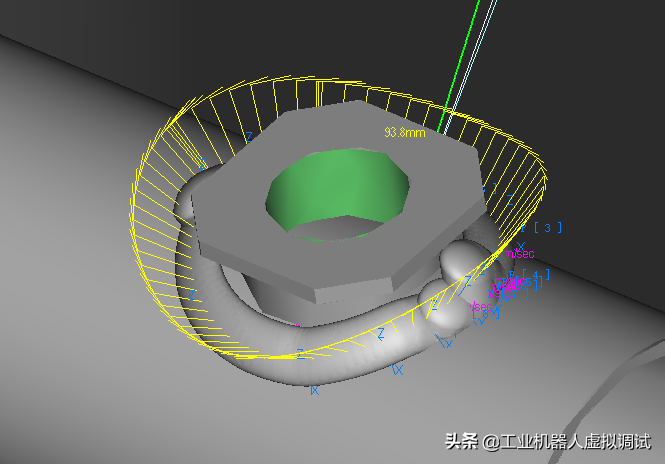Click the rounded weld bead end right of nut
The height and width of the screenshot is (464, 665).
click(x=461, y=265)
